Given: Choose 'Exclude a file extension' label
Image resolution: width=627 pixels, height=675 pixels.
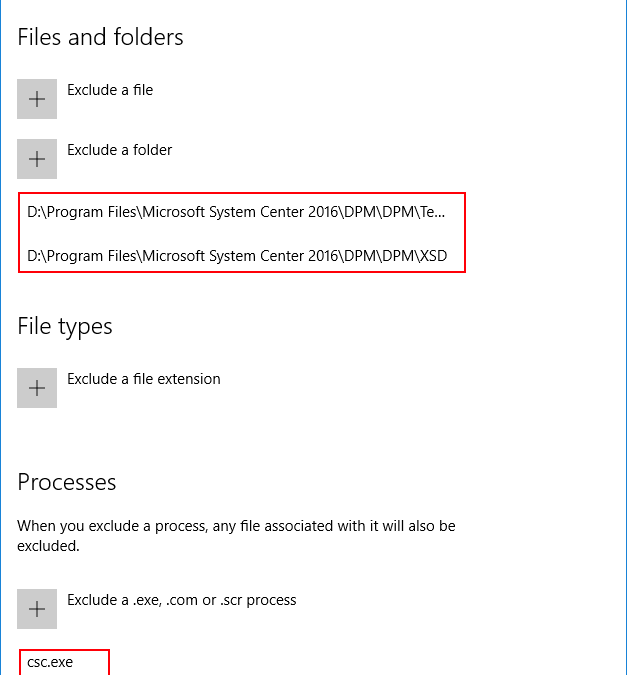Looking at the screenshot, I should pos(143,379).
